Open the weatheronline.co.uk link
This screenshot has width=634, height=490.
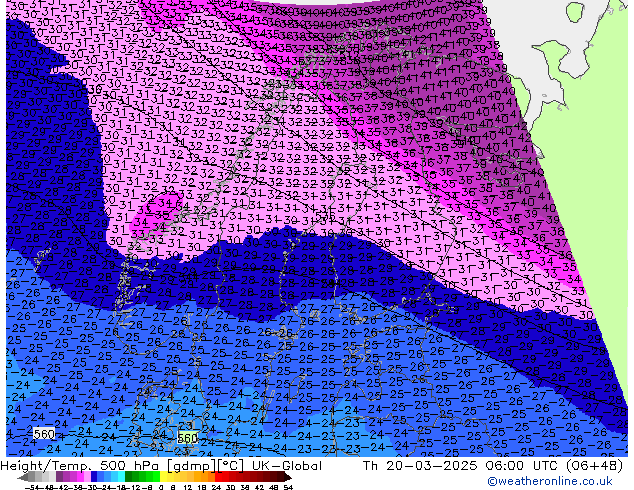point(549,481)
